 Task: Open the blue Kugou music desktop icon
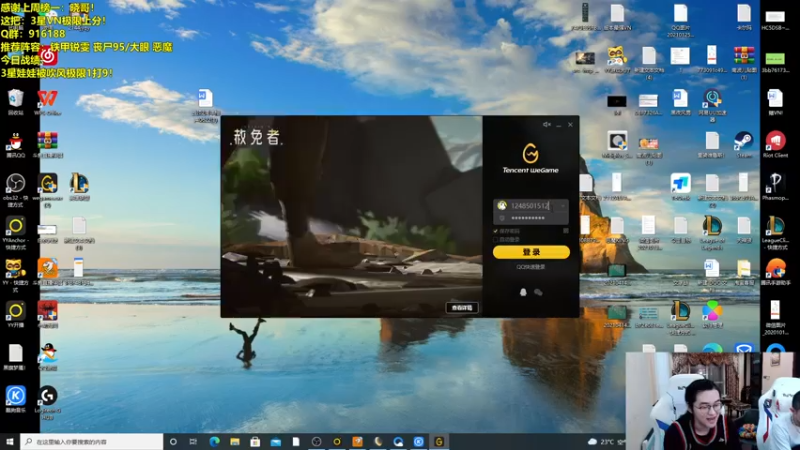coord(15,399)
